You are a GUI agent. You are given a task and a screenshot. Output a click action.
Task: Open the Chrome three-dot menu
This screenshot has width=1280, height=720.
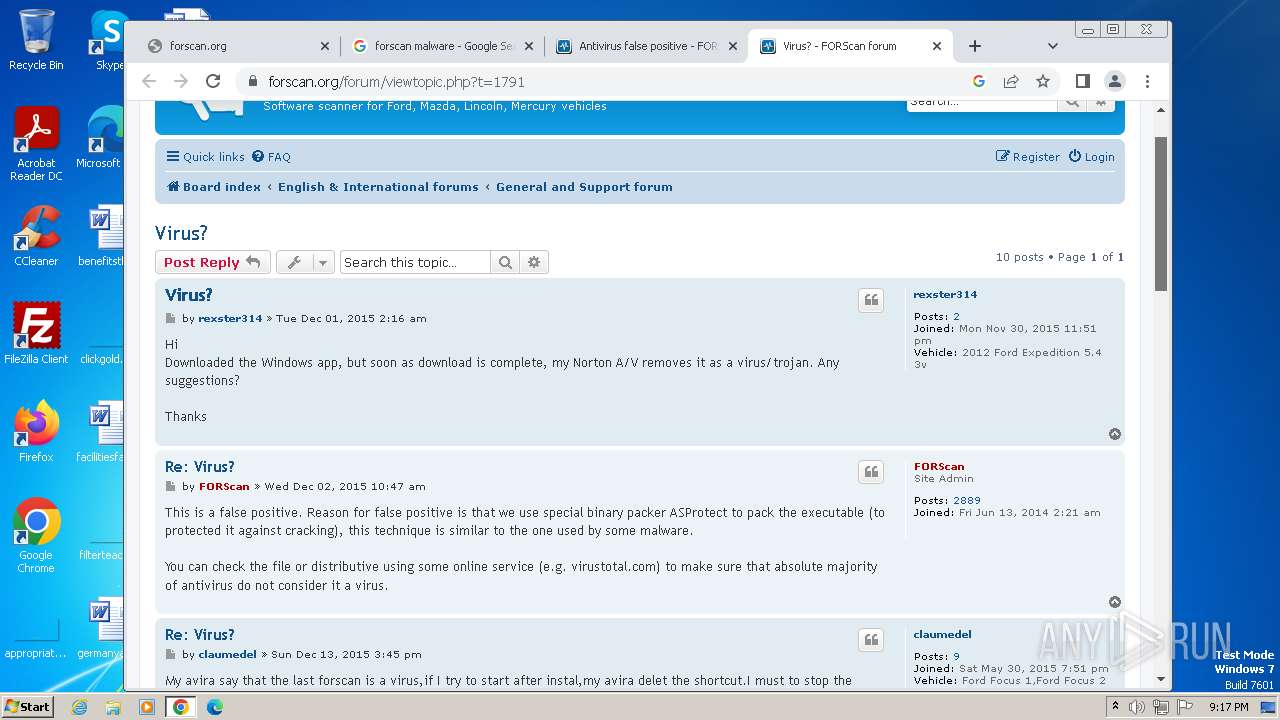click(x=1147, y=82)
